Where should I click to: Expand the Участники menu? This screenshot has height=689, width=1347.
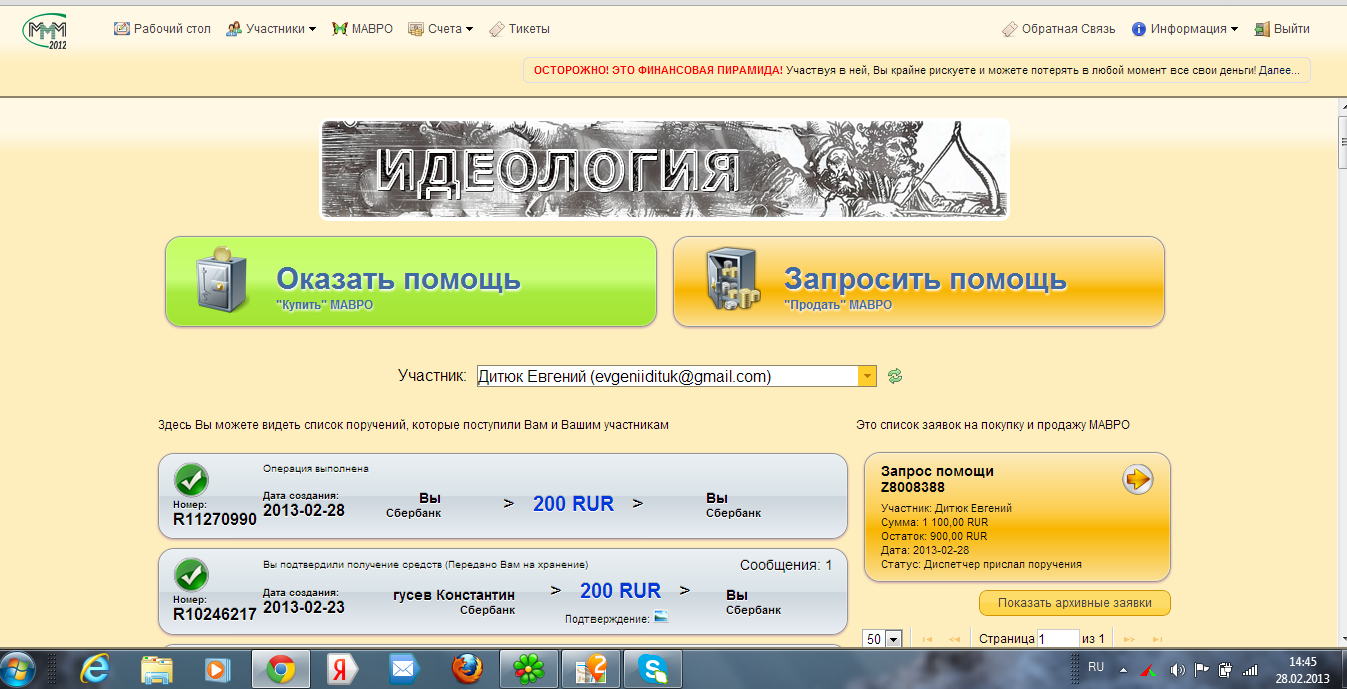[271, 29]
